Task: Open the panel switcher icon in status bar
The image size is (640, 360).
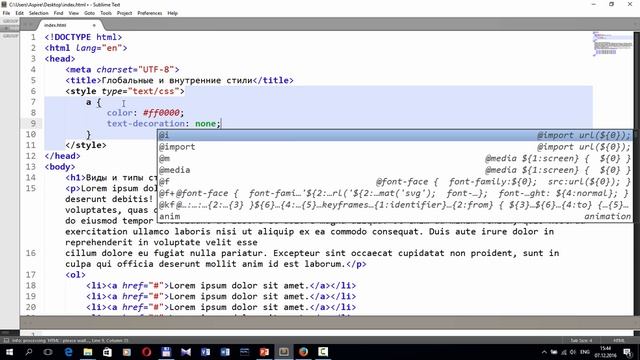Action: 6,340
